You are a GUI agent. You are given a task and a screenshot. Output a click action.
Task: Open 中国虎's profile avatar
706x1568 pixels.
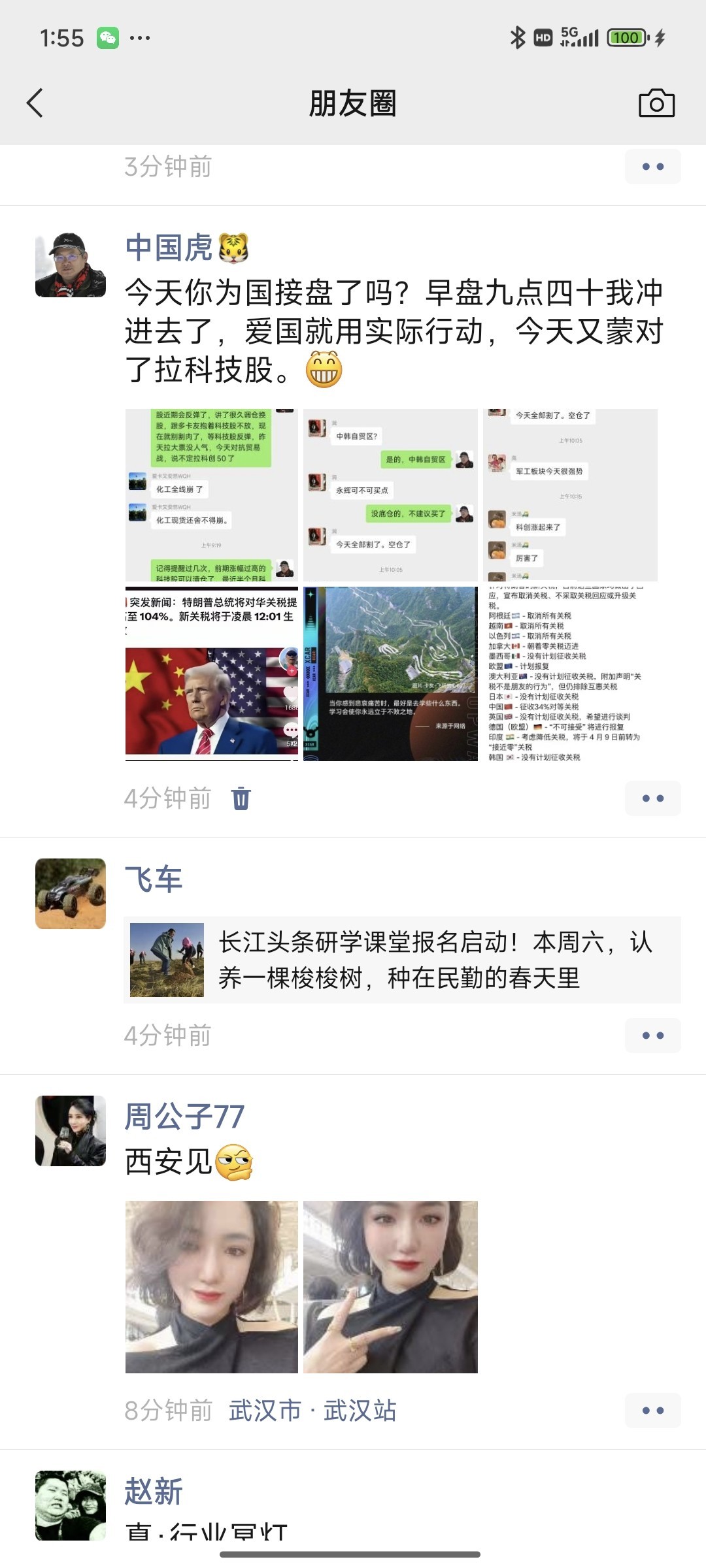coord(71,265)
